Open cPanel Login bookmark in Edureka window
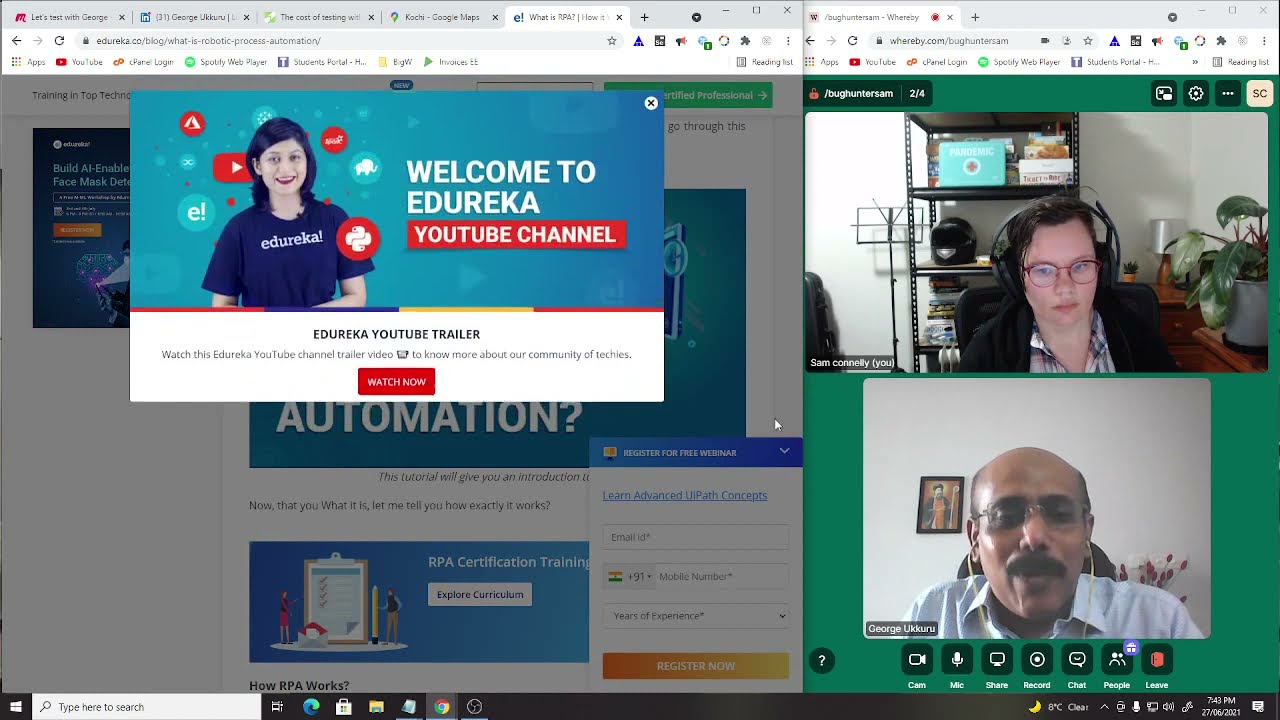This screenshot has width=1280, height=720. click(x=141, y=62)
